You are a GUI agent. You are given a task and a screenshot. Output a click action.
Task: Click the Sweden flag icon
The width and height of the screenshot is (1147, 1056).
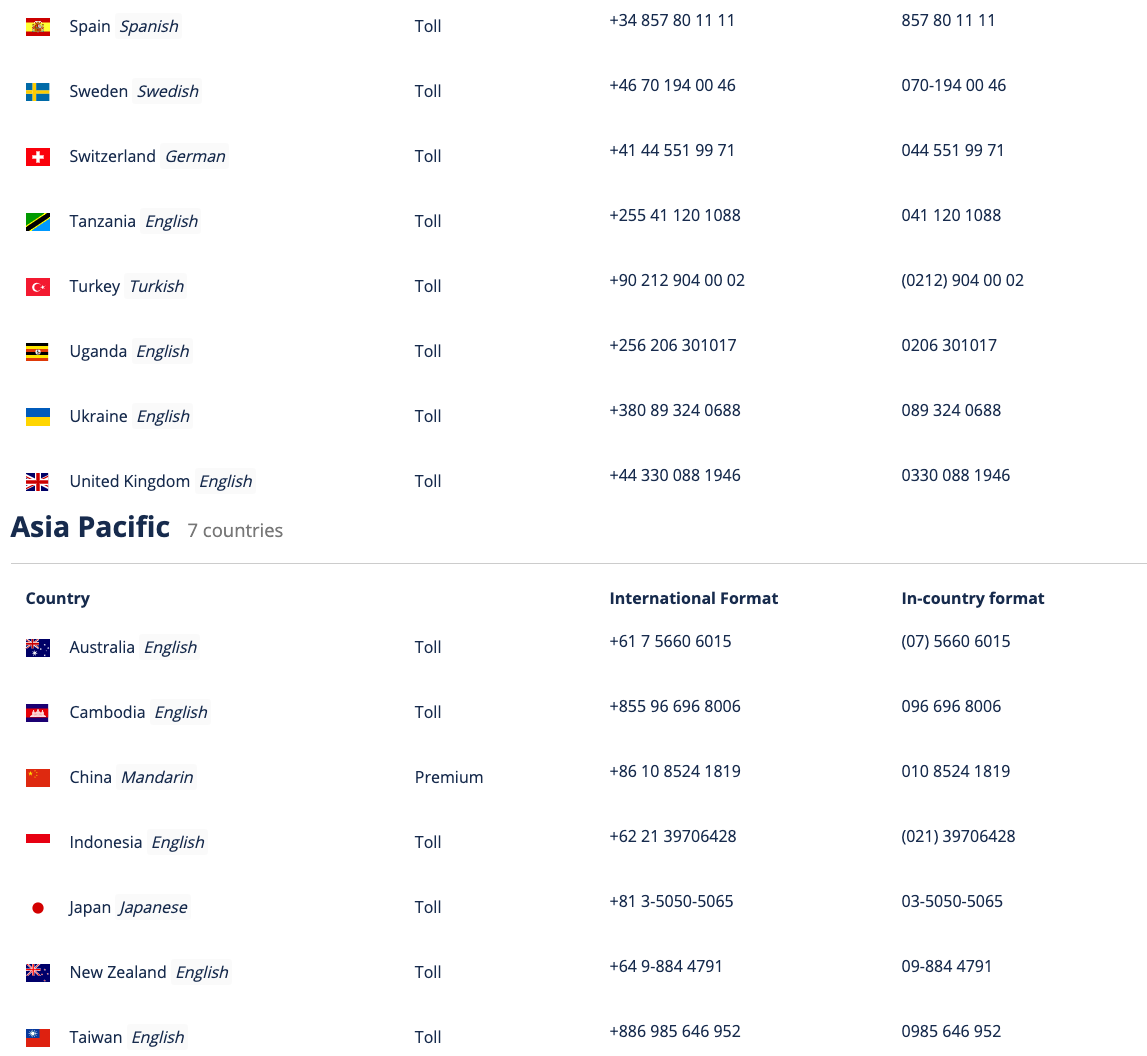tap(37, 92)
